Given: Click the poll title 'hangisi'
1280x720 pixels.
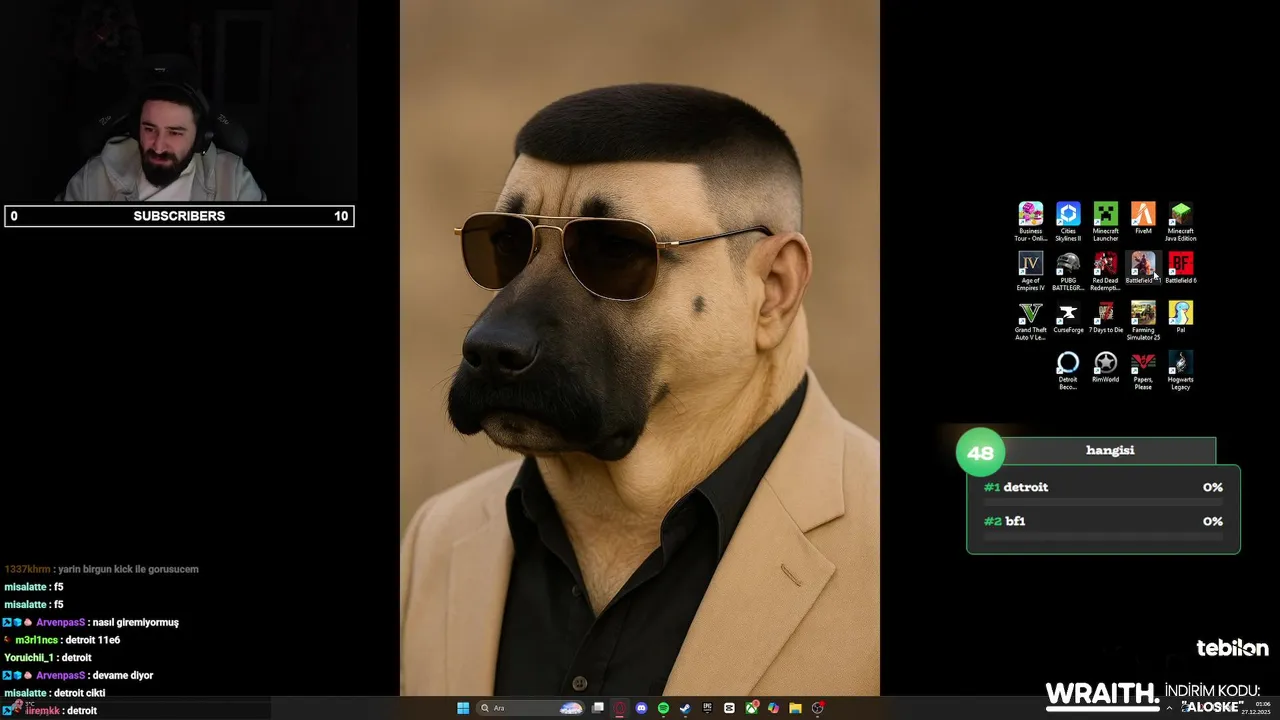Looking at the screenshot, I should (x=1110, y=450).
